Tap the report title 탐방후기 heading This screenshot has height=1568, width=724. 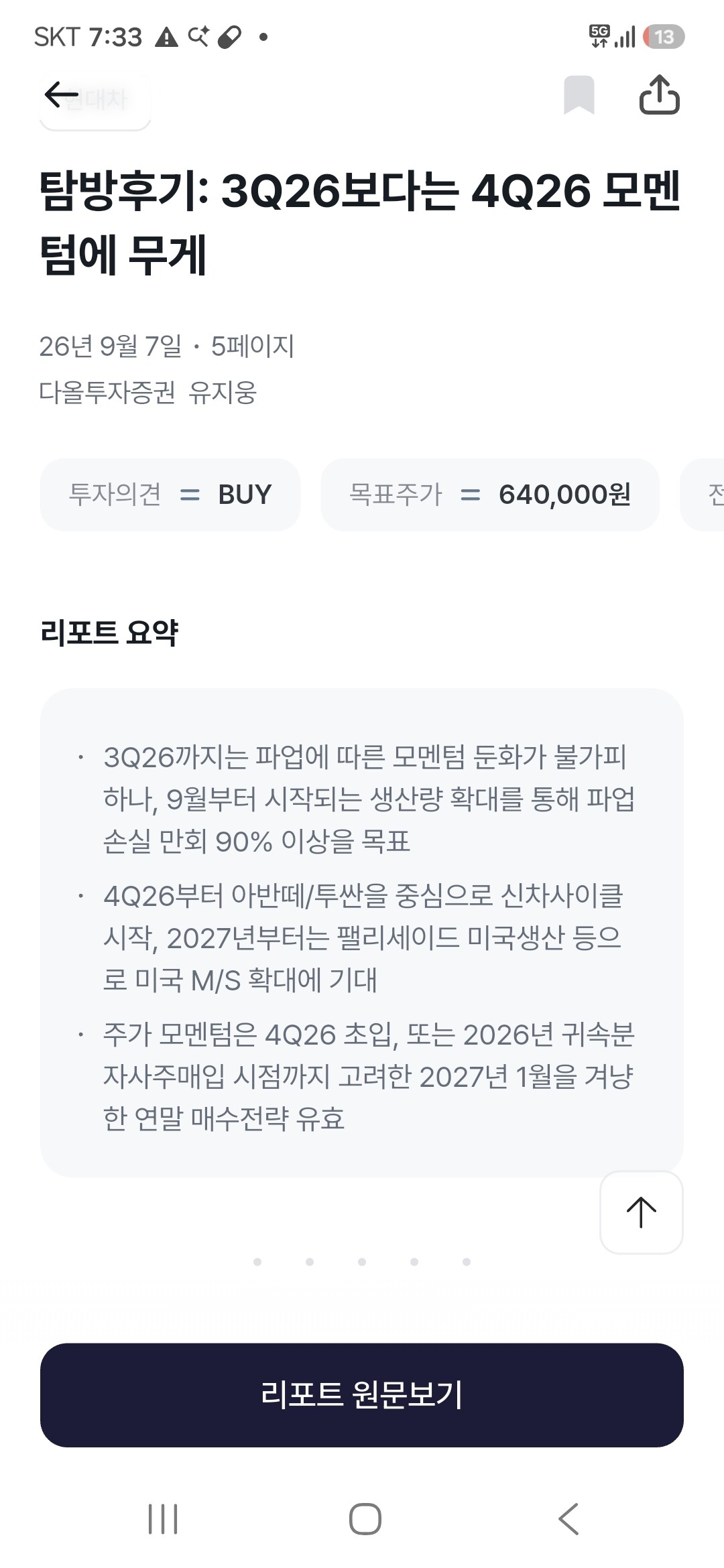pyautogui.click(x=361, y=222)
